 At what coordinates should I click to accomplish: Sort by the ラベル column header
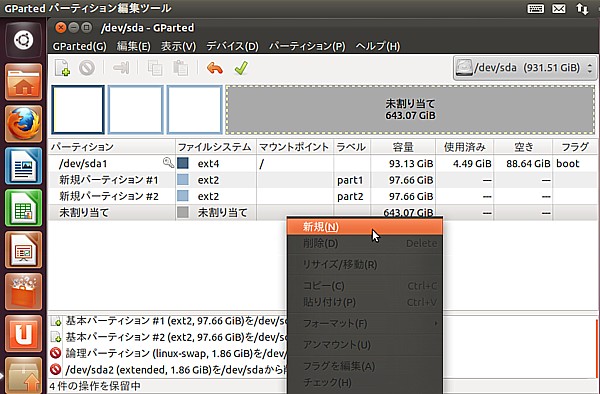(x=352, y=147)
